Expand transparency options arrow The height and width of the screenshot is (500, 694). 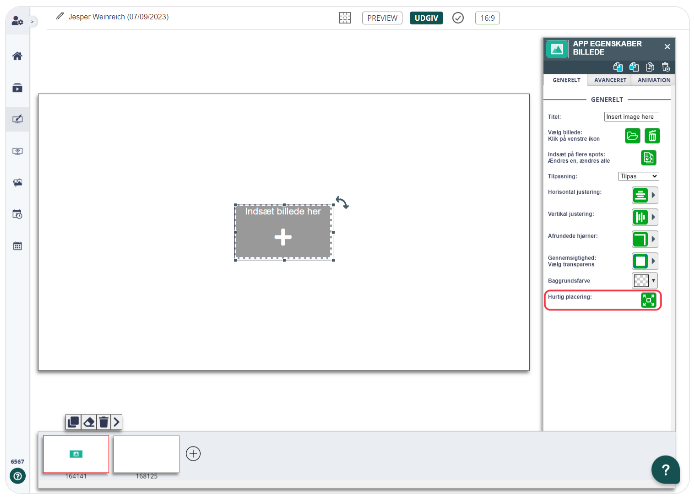[653, 261]
